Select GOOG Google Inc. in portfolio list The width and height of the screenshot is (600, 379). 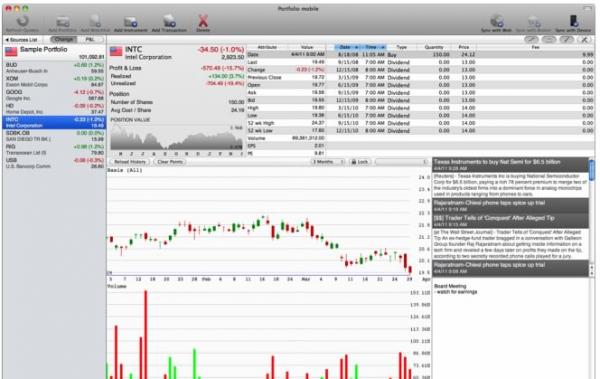point(54,95)
